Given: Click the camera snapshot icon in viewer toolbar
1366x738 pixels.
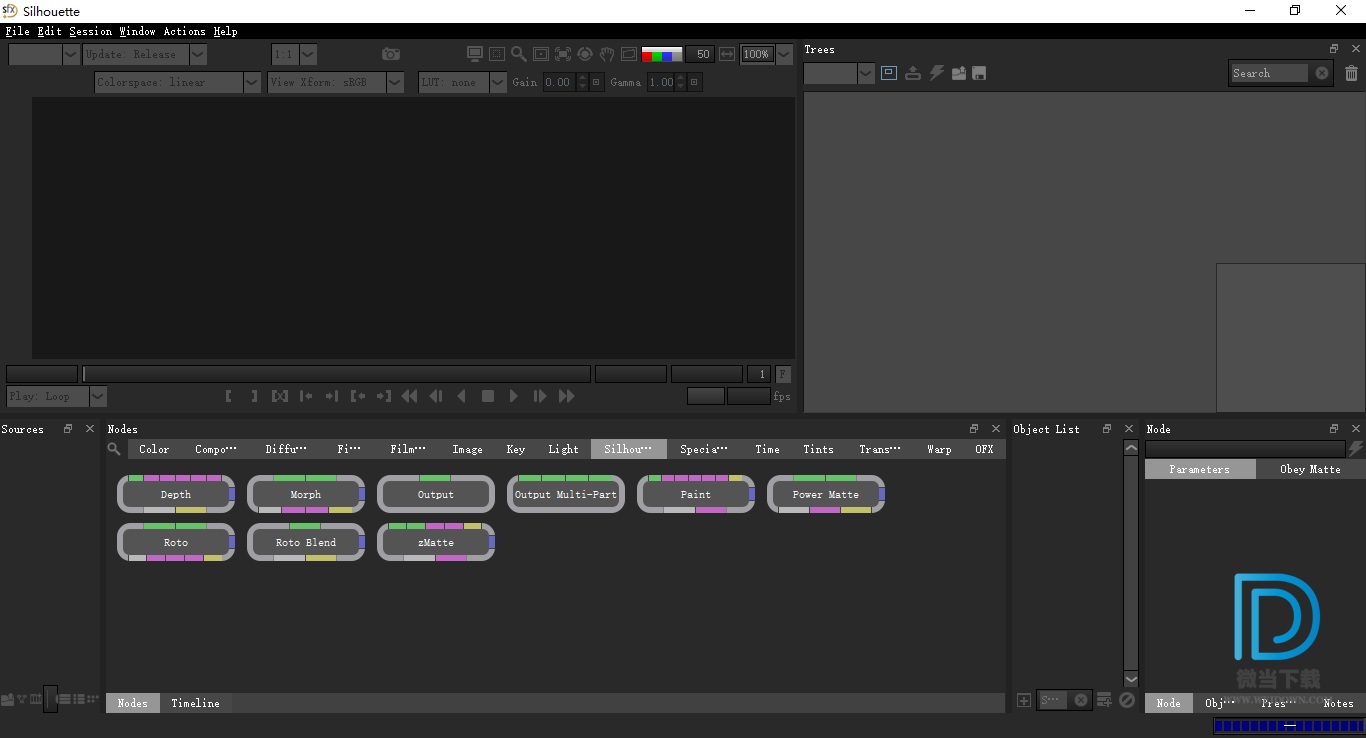Looking at the screenshot, I should click(x=391, y=54).
